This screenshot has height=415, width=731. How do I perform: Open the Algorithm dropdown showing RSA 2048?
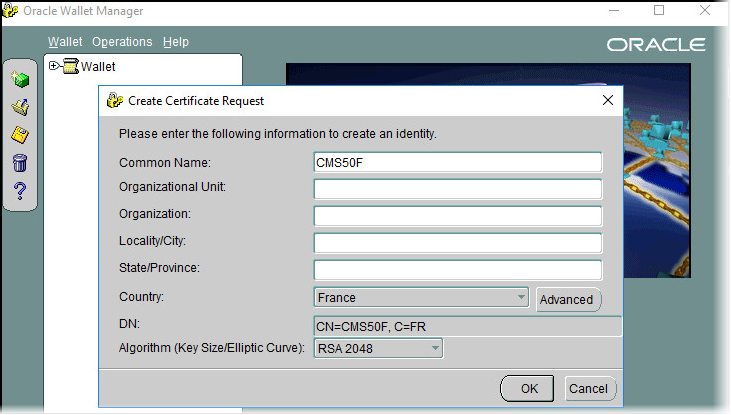click(378, 348)
